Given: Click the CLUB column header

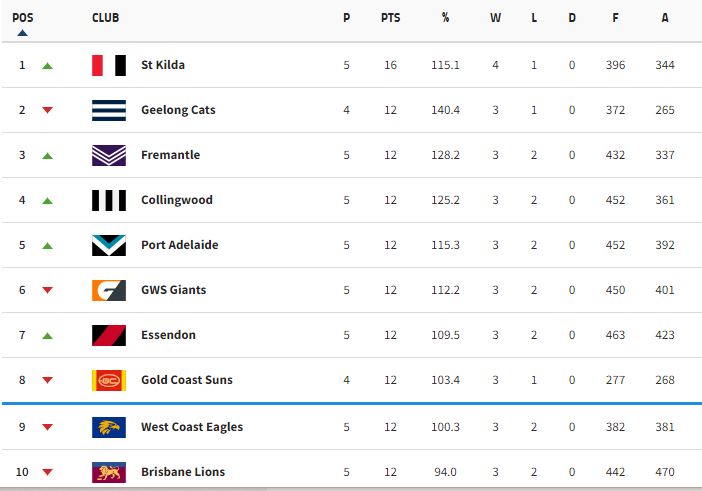Looking at the screenshot, I should (106, 18).
